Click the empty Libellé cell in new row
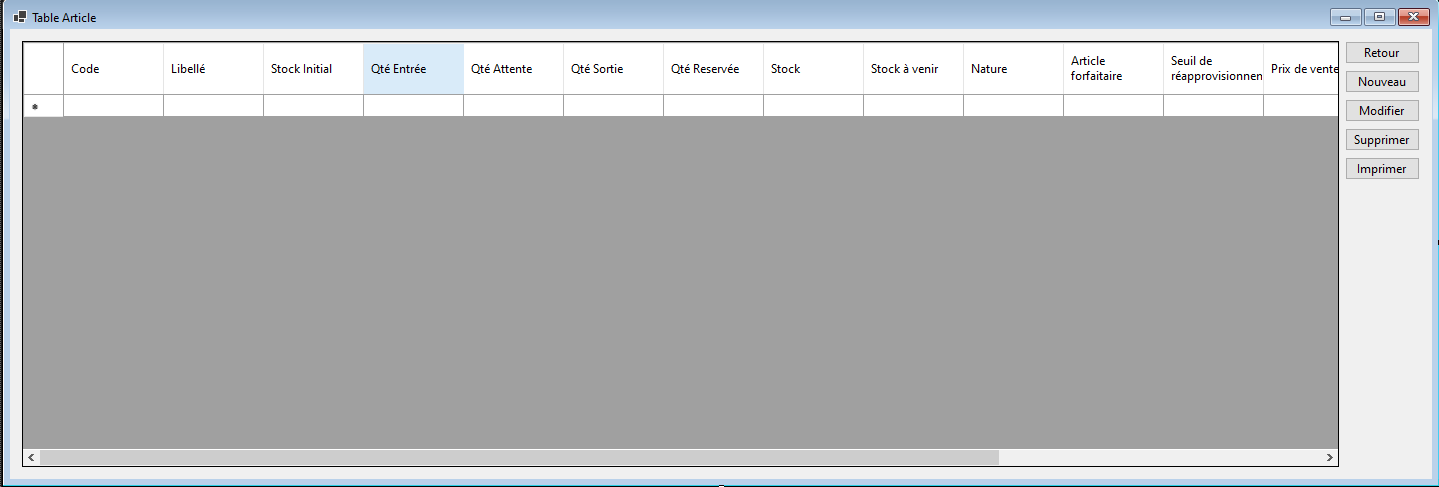The width and height of the screenshot is (1439, 487). click(213, 106)
